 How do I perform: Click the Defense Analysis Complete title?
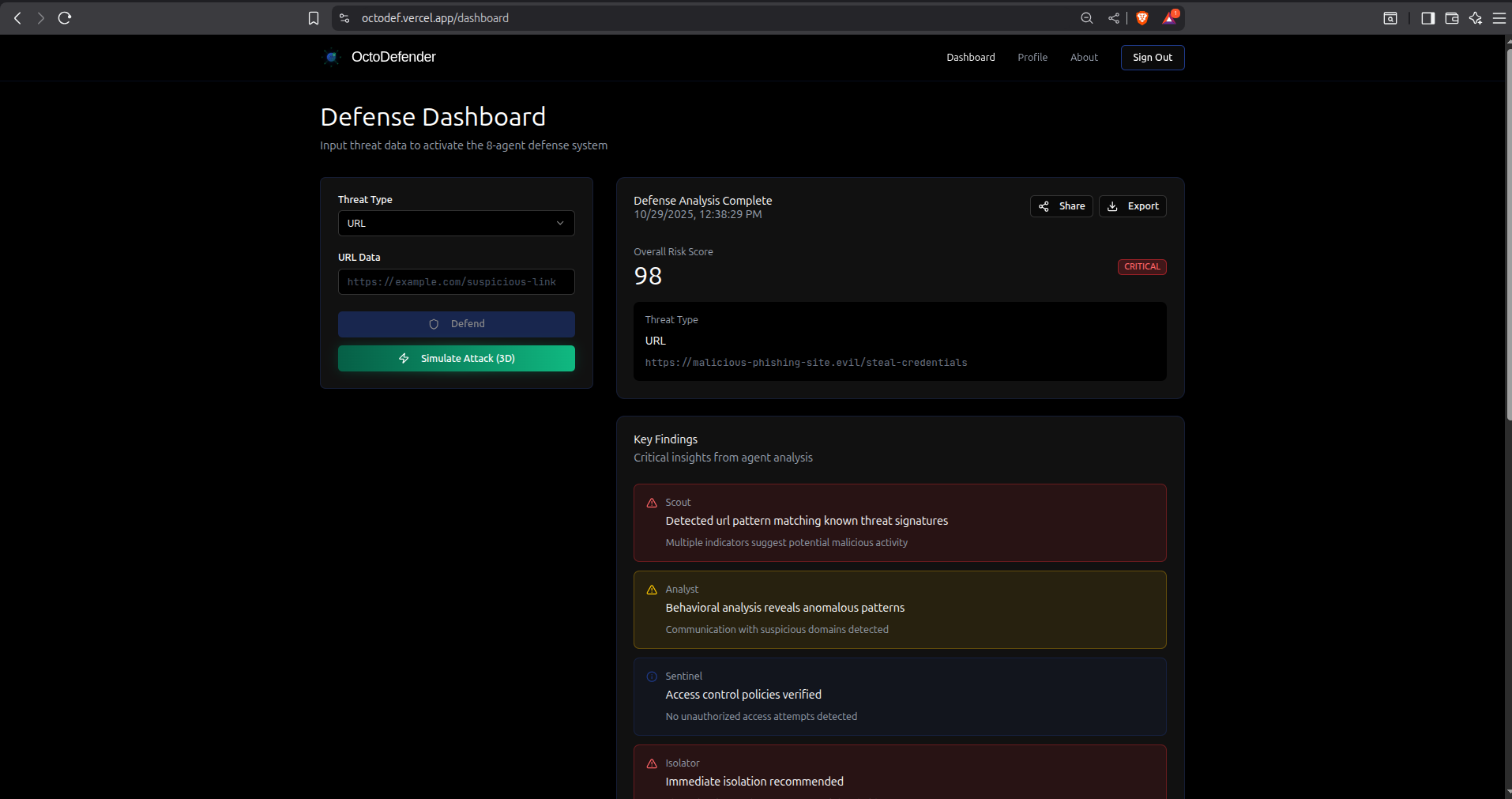(702, 201)
